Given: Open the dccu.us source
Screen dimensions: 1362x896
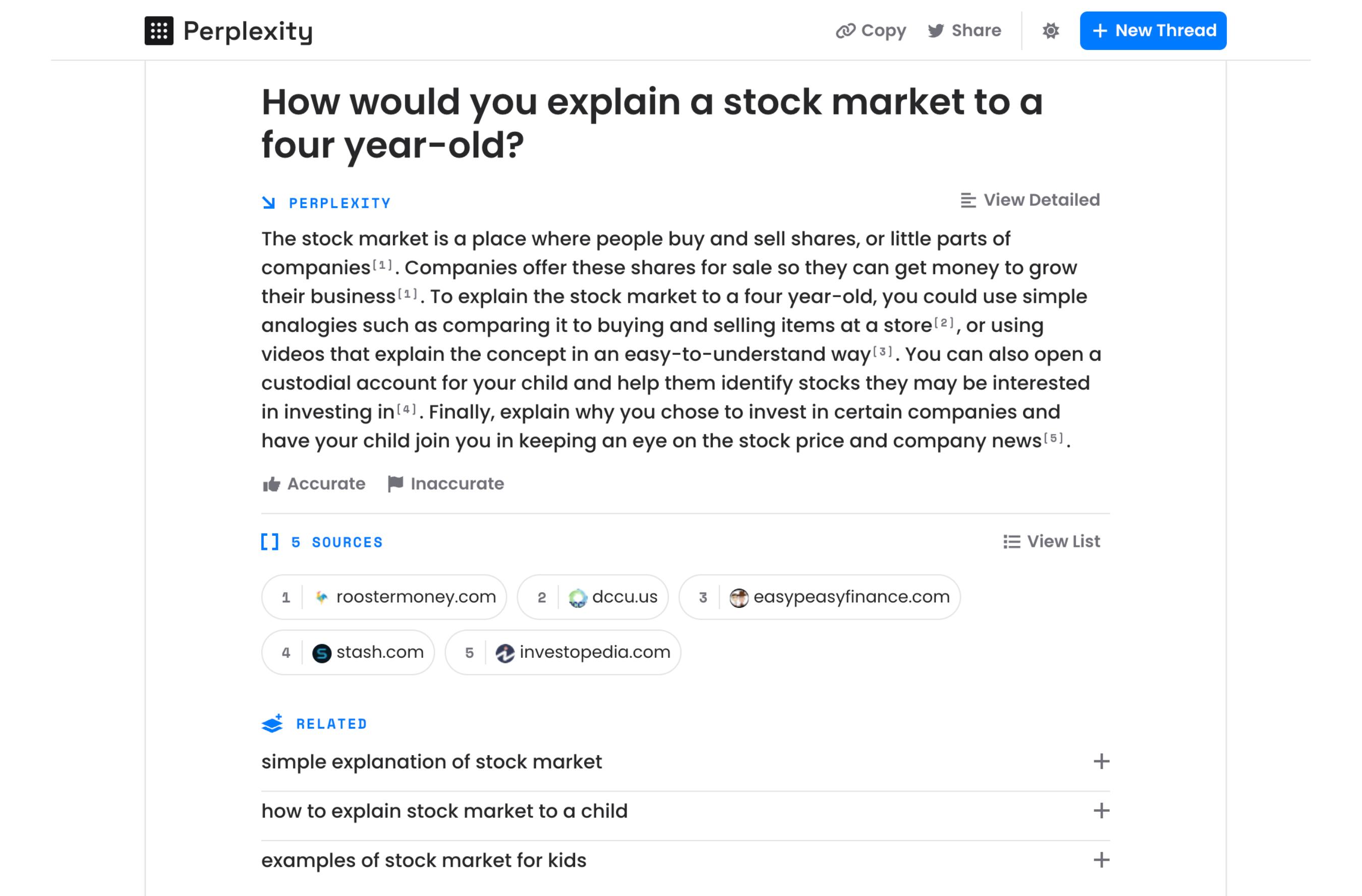Looking at the screenshot, I should [592, 597].
